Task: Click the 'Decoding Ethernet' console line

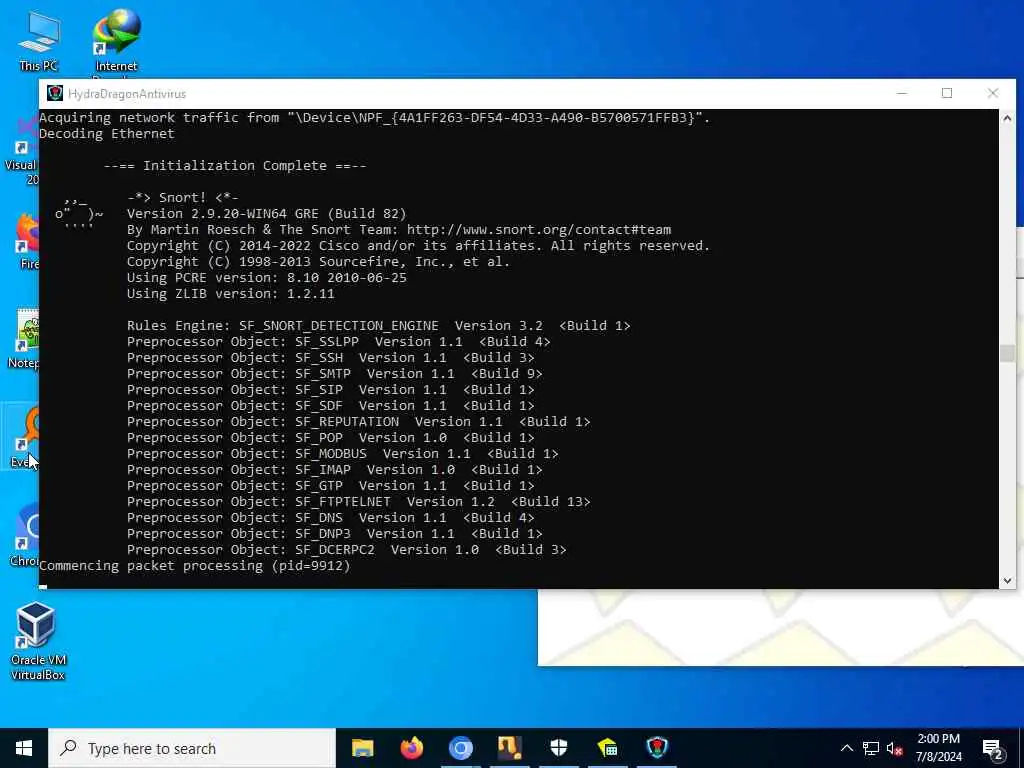Action: (107, 134)
